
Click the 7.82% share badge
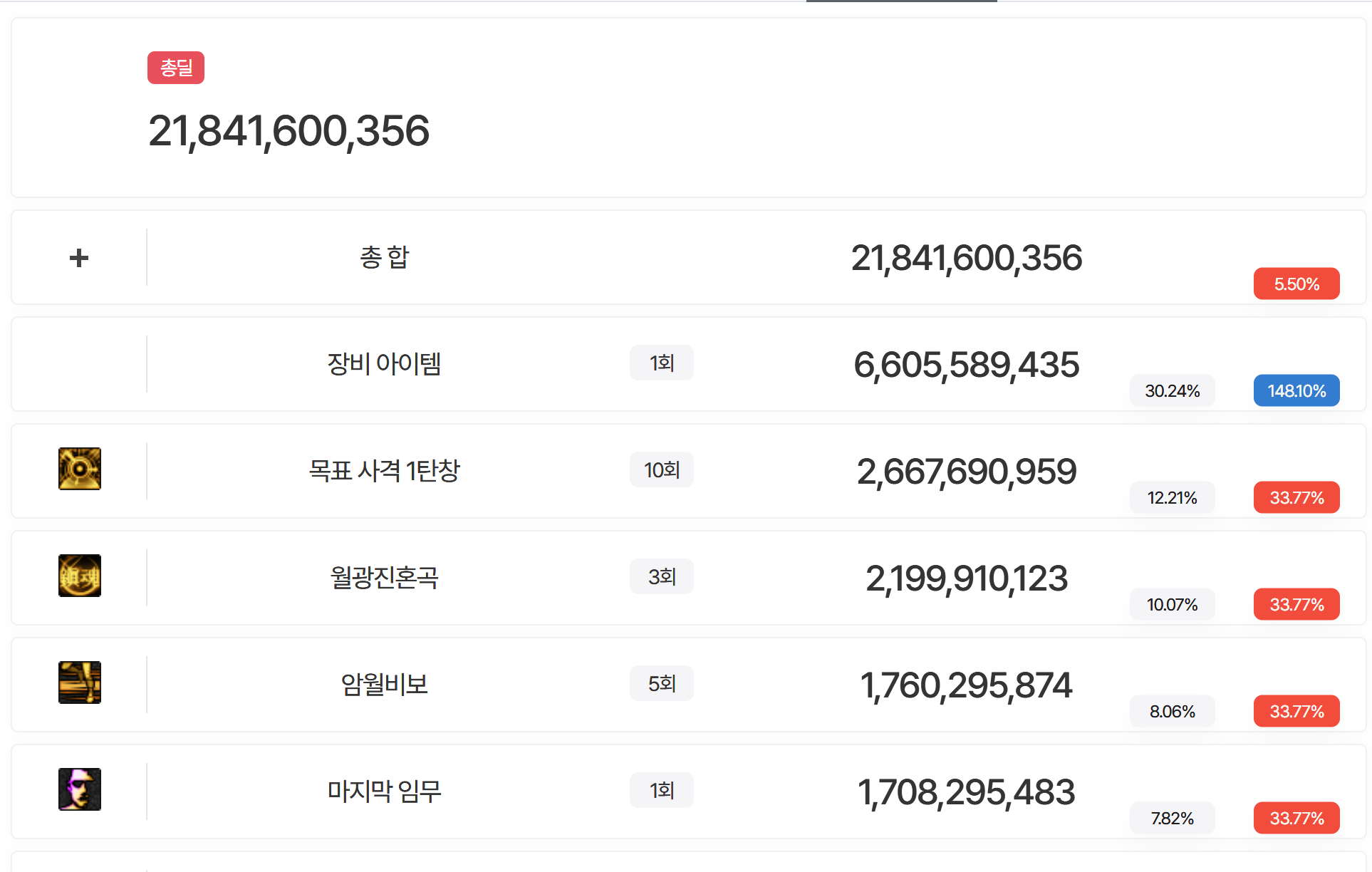pos(1173,818)
